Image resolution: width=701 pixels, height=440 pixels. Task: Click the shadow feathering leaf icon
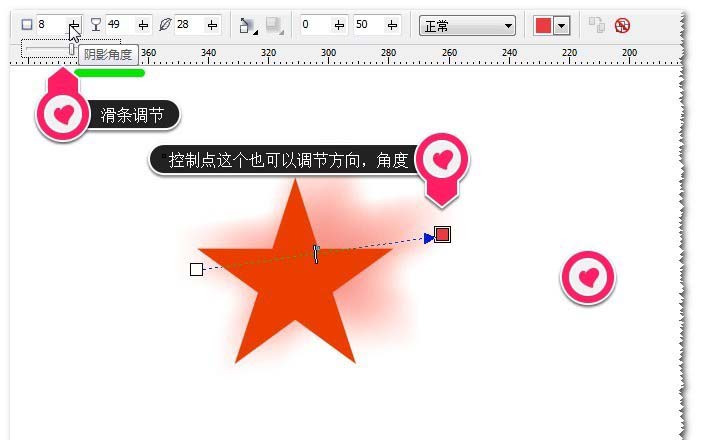(x=165, y=25)
